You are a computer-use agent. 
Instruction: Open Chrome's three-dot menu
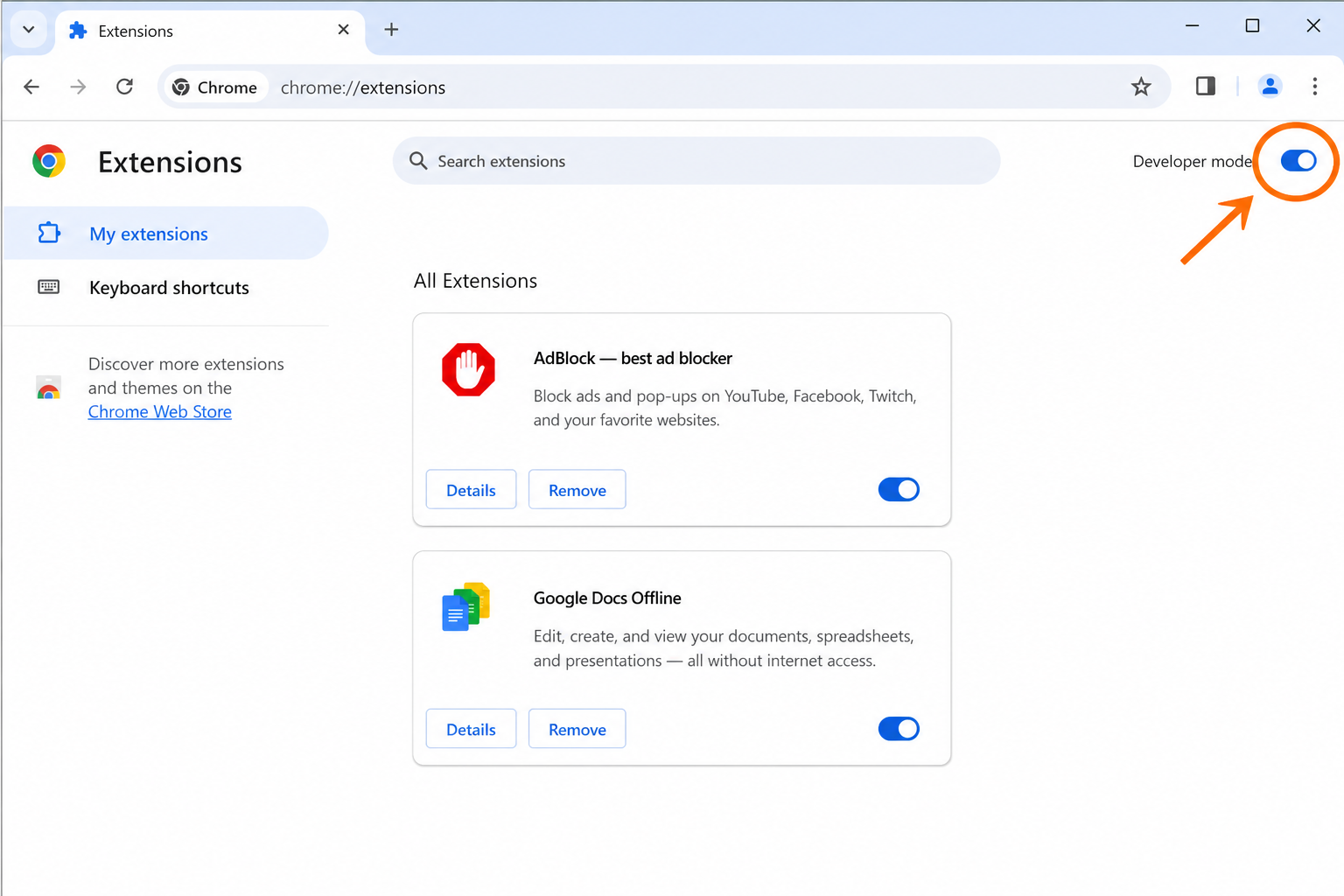pyautogui.click(x=1314, y=86)
